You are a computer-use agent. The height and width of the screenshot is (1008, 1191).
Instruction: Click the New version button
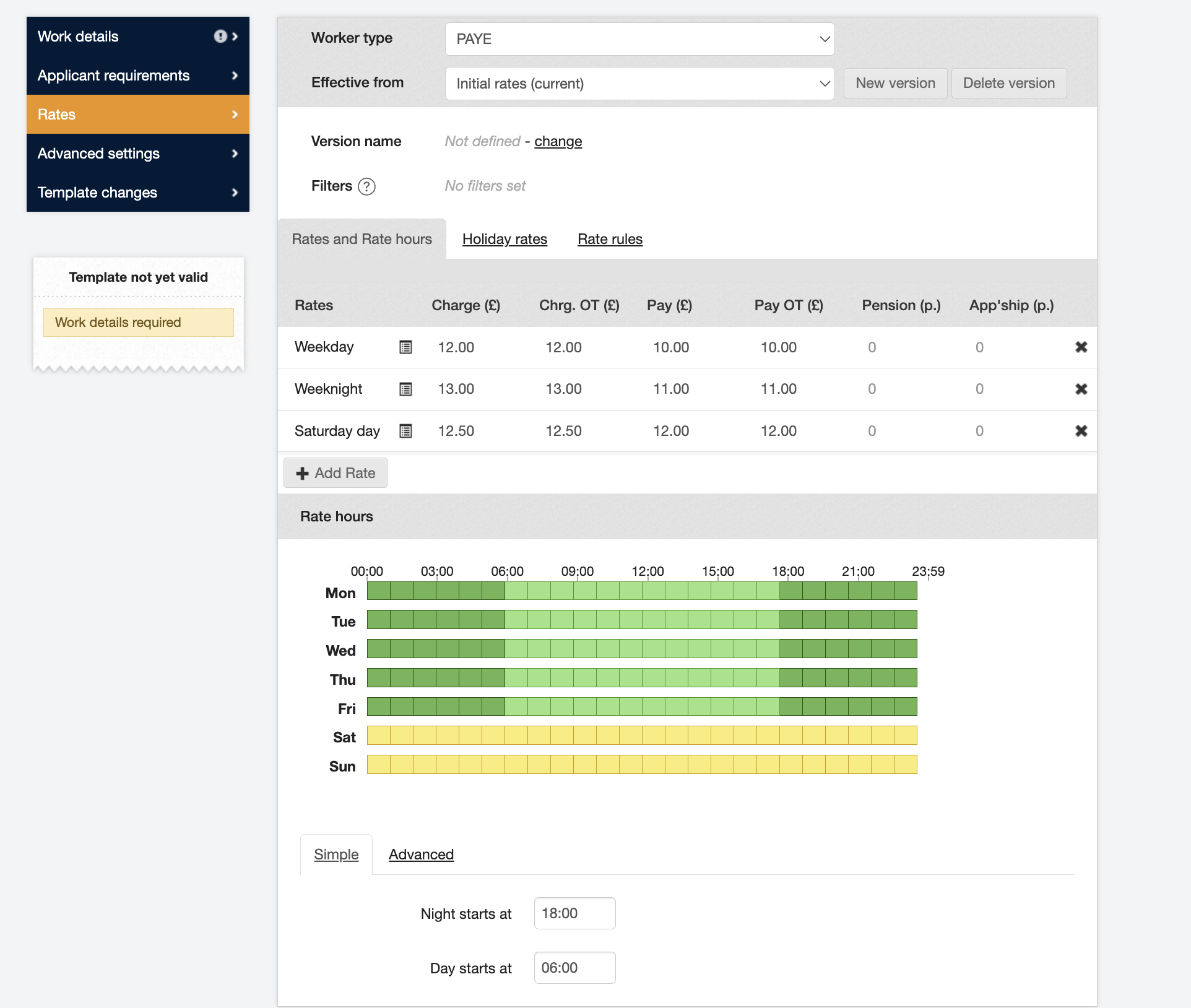[894, 84]
